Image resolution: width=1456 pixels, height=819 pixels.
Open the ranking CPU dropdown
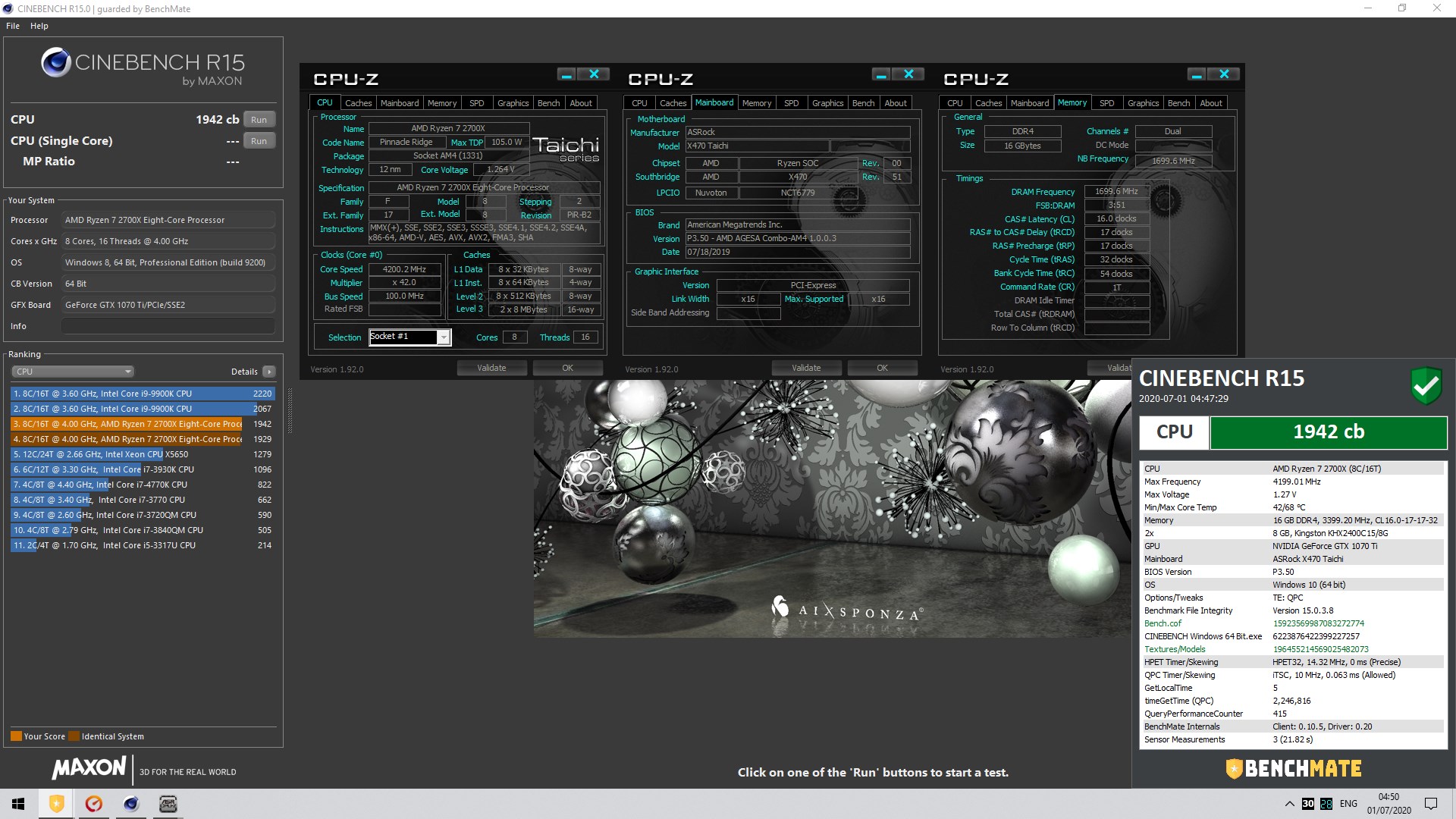coord(73,372)
